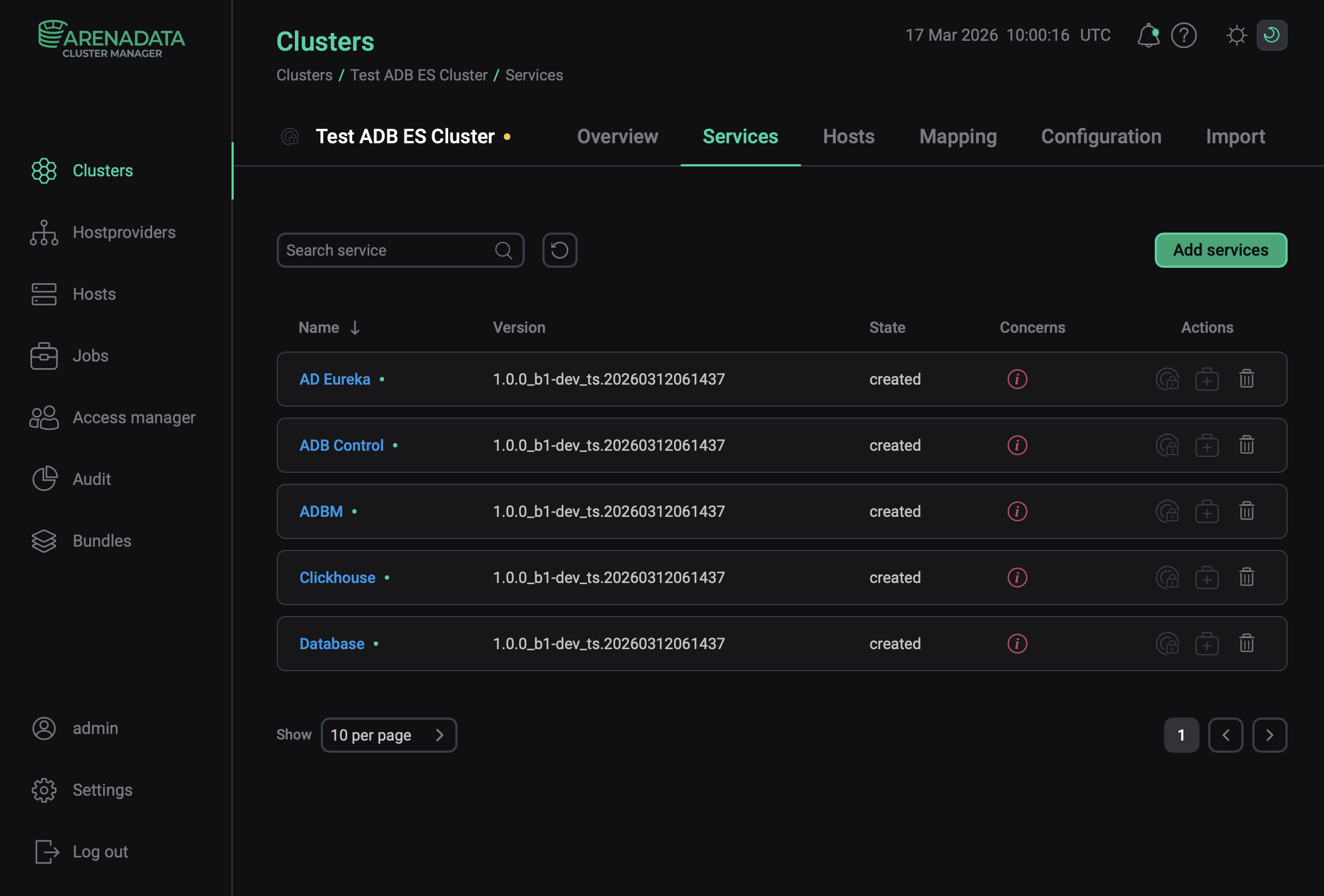Viewport: 1324px width, 896px height.
Task: Open concerns lock icon for ADB Control row
Action: click(1168, 445)
